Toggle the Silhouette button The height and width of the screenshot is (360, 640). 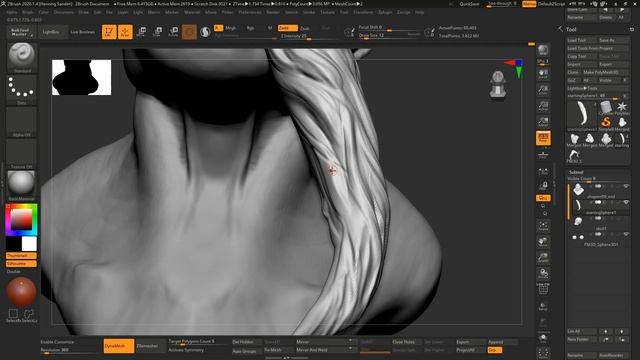(x=21, y=264)
